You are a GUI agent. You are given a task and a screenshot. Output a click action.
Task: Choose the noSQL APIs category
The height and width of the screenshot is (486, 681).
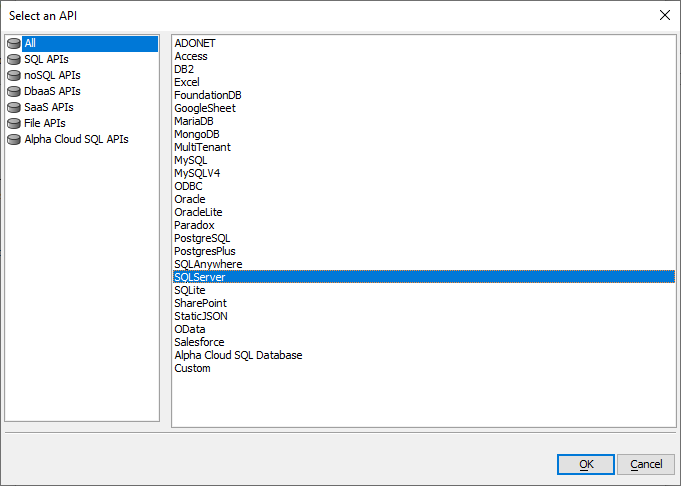coord(52,75)
